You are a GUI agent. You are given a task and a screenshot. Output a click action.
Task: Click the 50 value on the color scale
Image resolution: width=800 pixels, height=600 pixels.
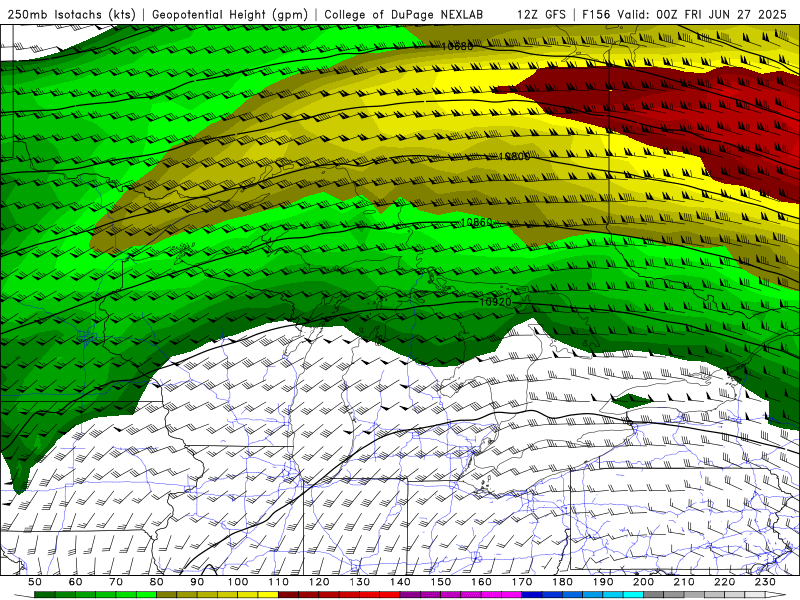click(35, 582)
